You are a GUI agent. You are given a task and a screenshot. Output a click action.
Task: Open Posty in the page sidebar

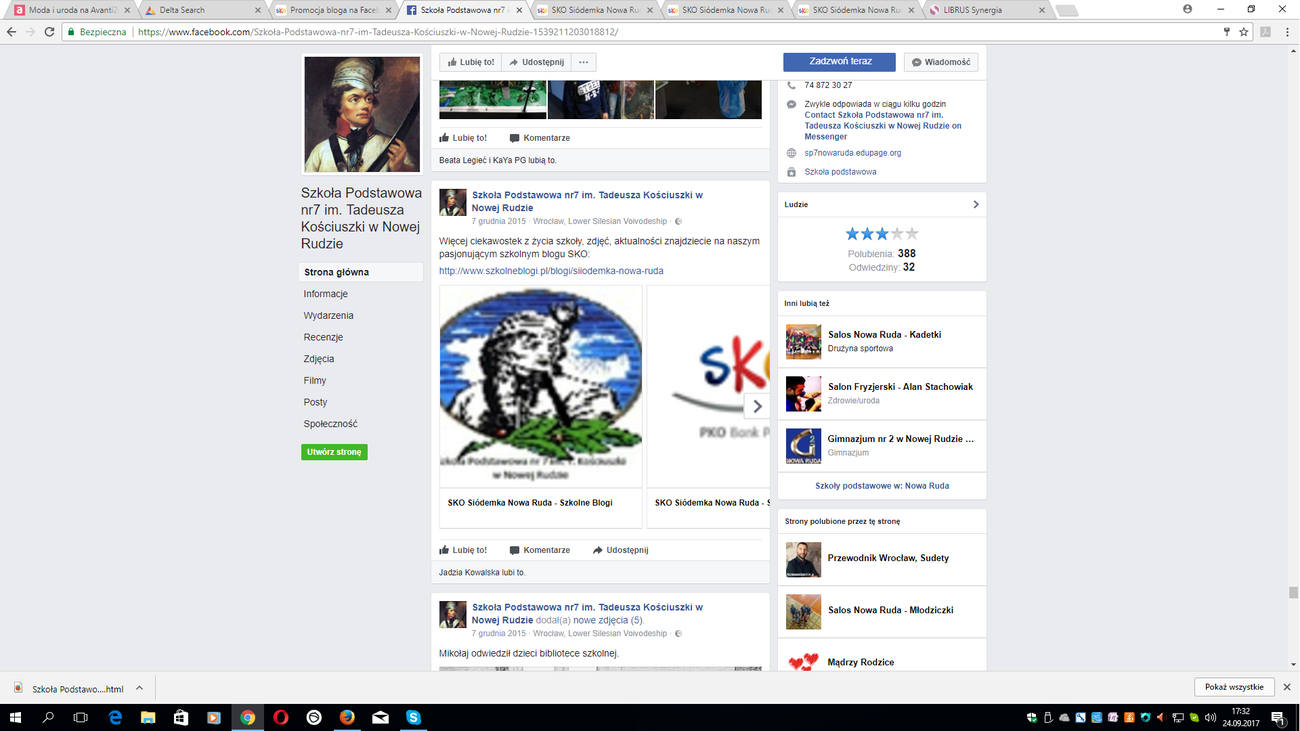tap(315, 402)
